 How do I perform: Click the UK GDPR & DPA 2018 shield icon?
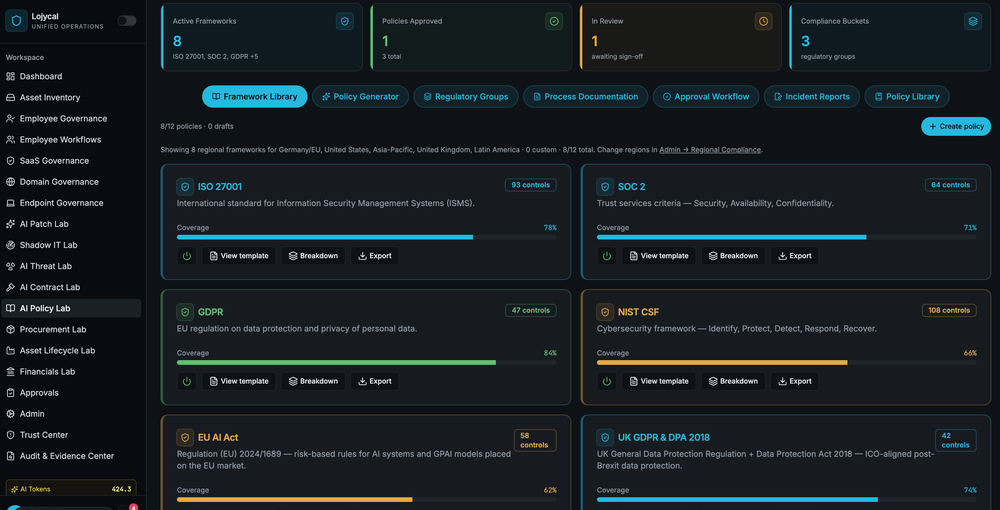(x=605, y=437)
